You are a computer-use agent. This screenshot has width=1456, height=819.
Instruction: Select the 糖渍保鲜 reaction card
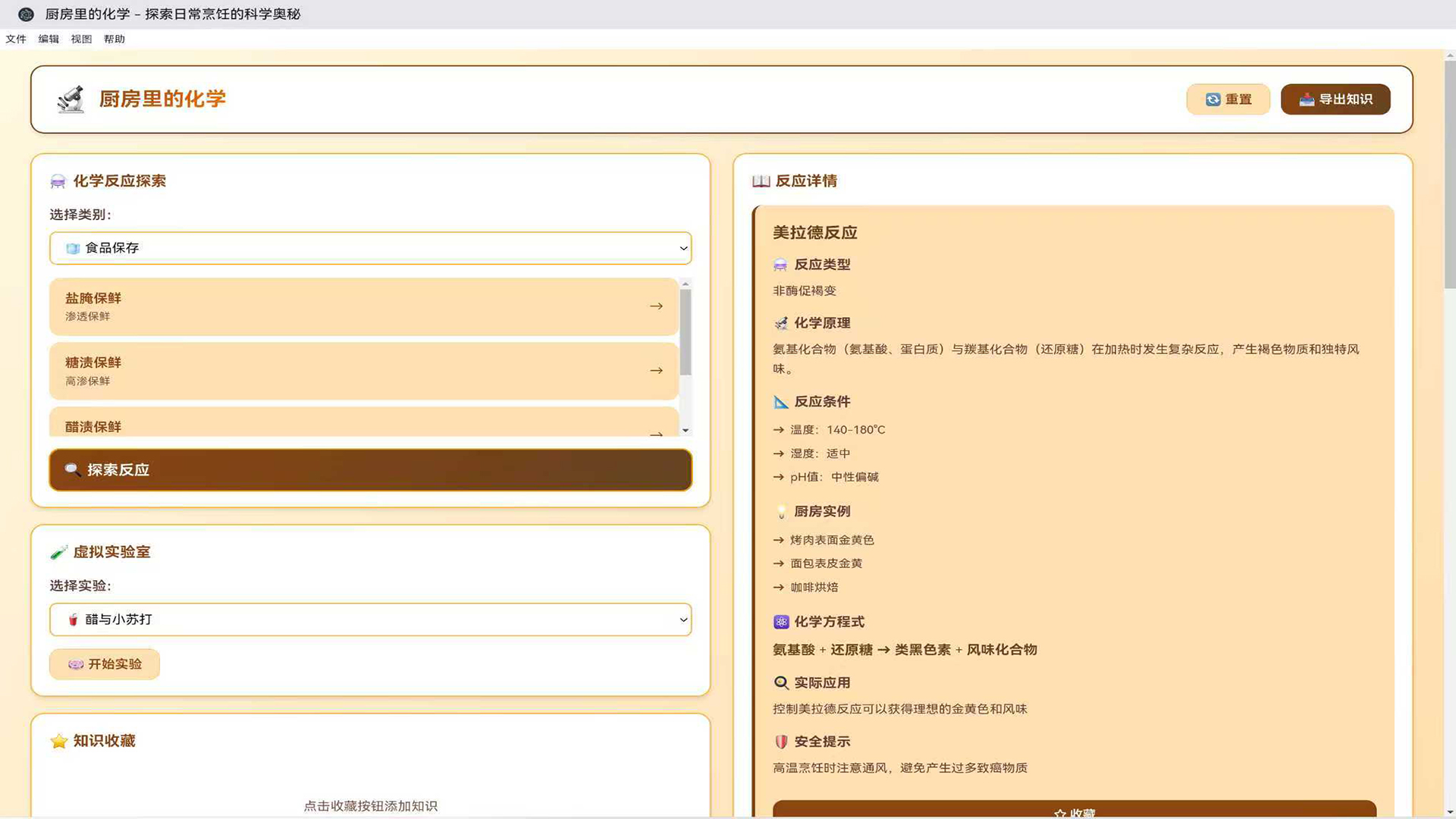pyautogui.click(x=364, y=371)
